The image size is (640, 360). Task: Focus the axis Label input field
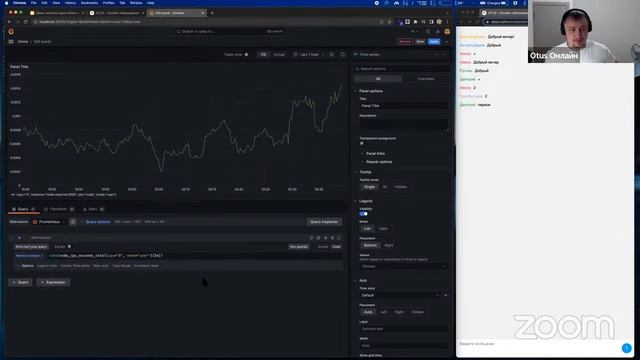point(404,329)
